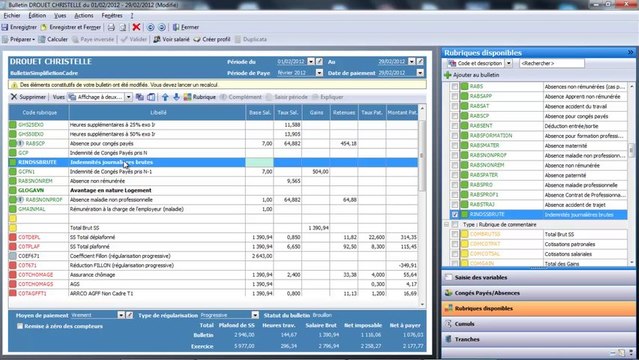
Task: Open the Au end date dropdown arrow
Action: (x=412, y=62)
